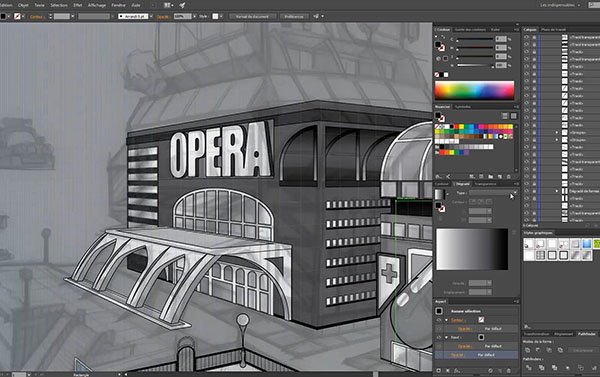Click the opacity 100% input field
The height and width of the screenshot is (377, 600).
coord(182,16)
